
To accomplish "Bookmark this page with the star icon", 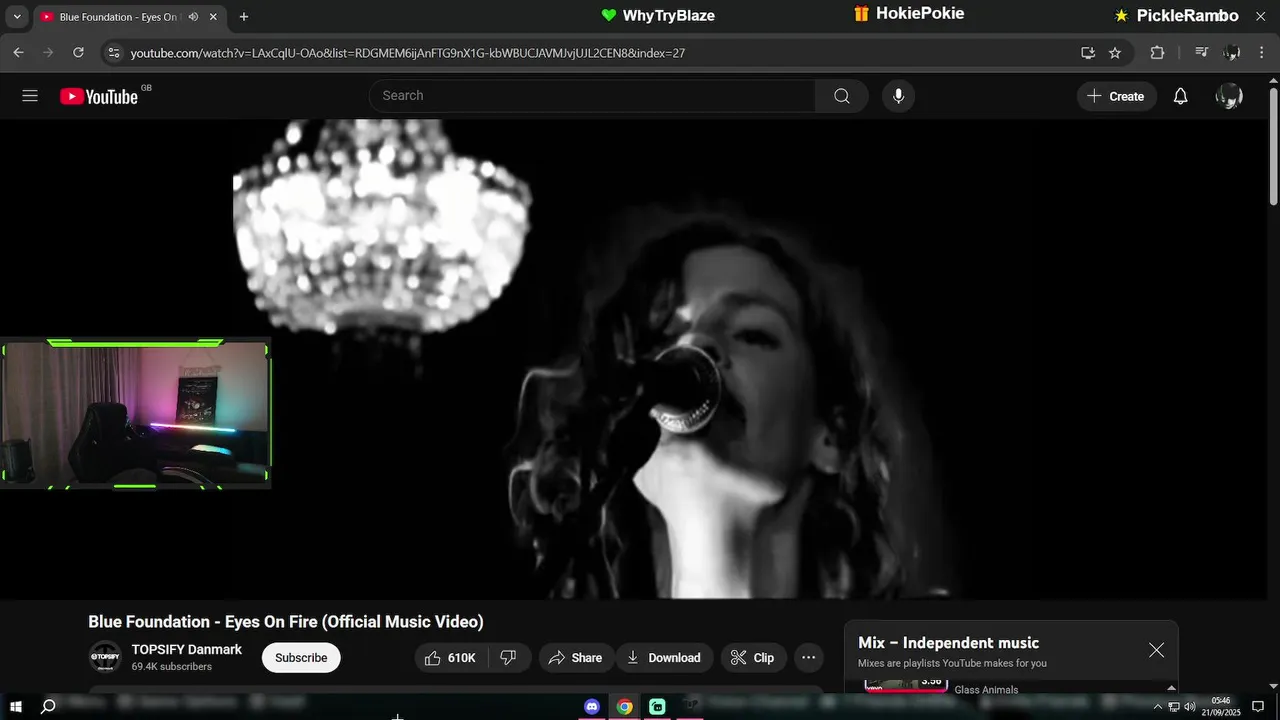I will [x=1115, y=53].
